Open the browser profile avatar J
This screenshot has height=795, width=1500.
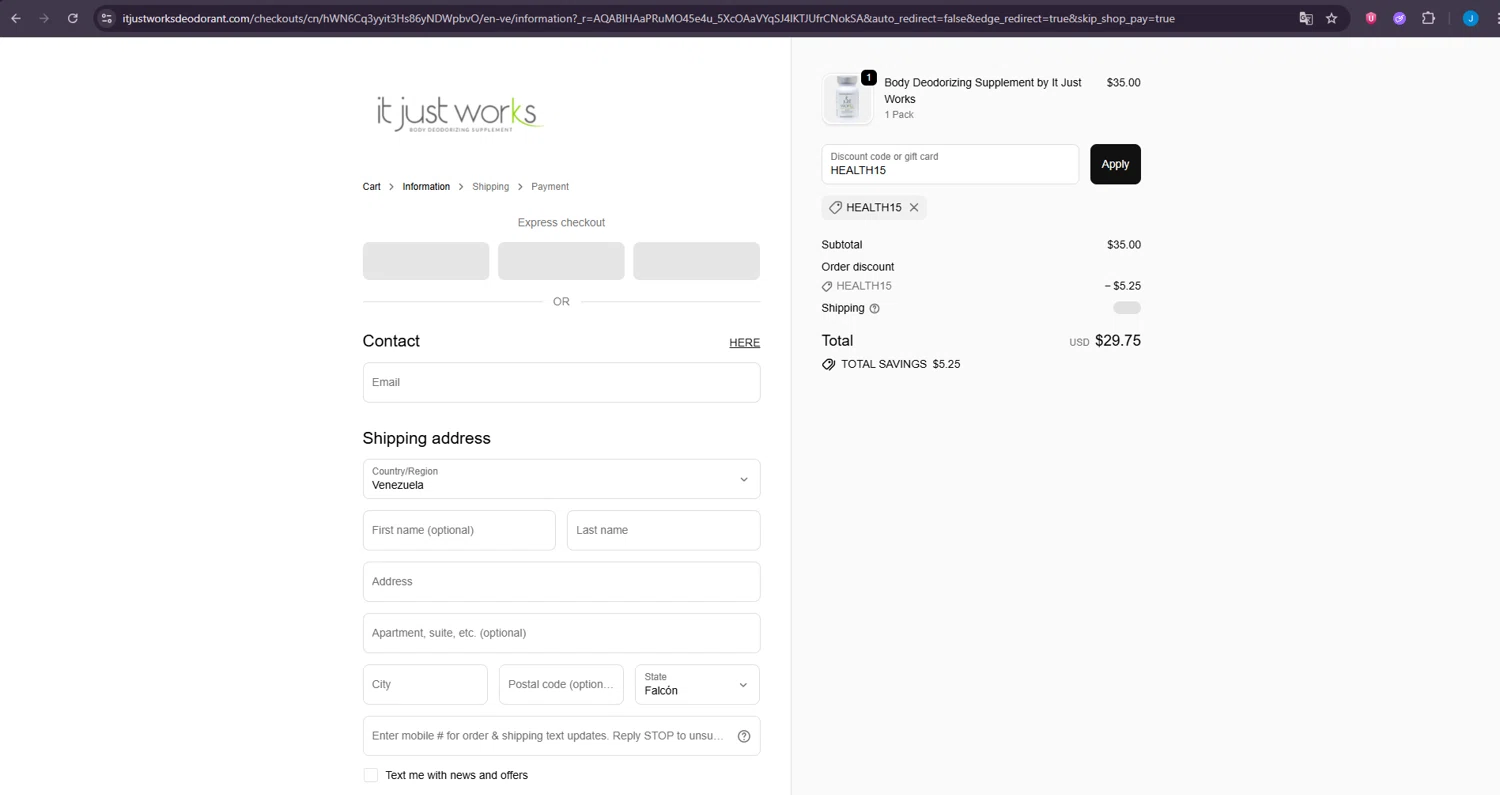tap(1470, 18)
